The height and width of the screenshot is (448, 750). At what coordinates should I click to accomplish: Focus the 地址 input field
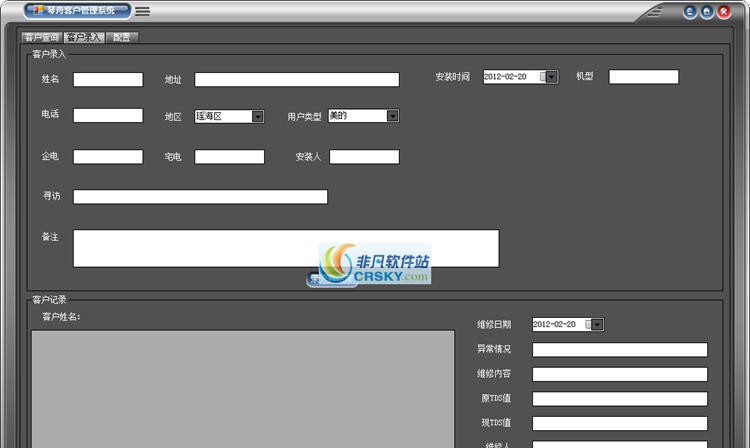(297, 79)
